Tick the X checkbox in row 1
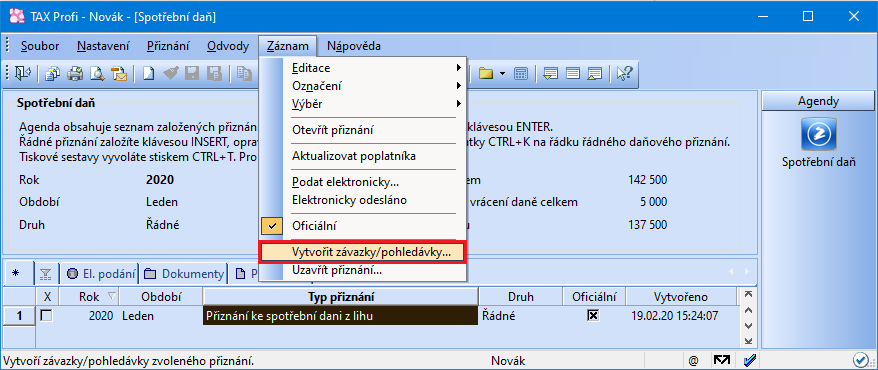Viewport: 878px width, 370px height. [x=47, y=316]
